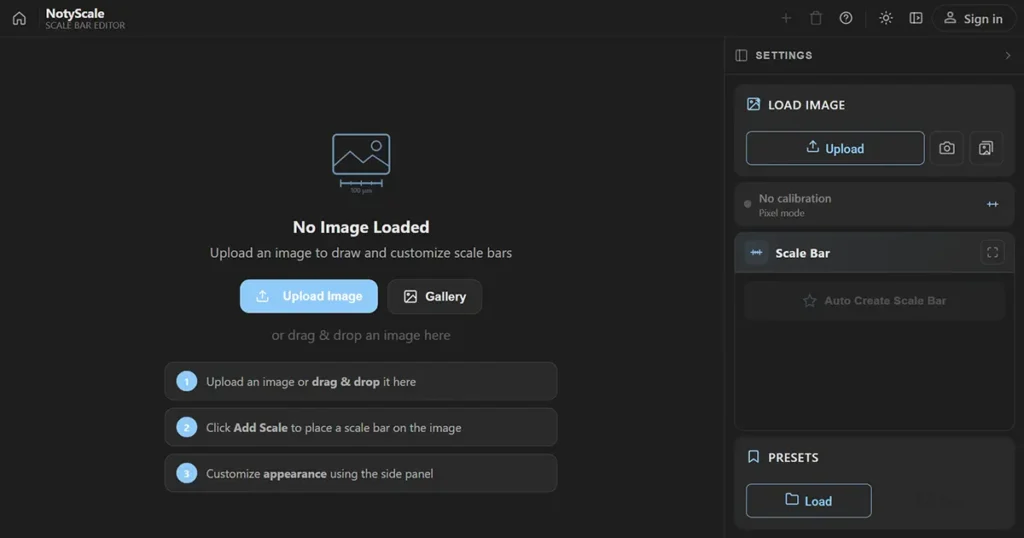Viewport: 1024px width, 538px height.
Task: Click the plus add icon in header
Action: tap(786, 18)
